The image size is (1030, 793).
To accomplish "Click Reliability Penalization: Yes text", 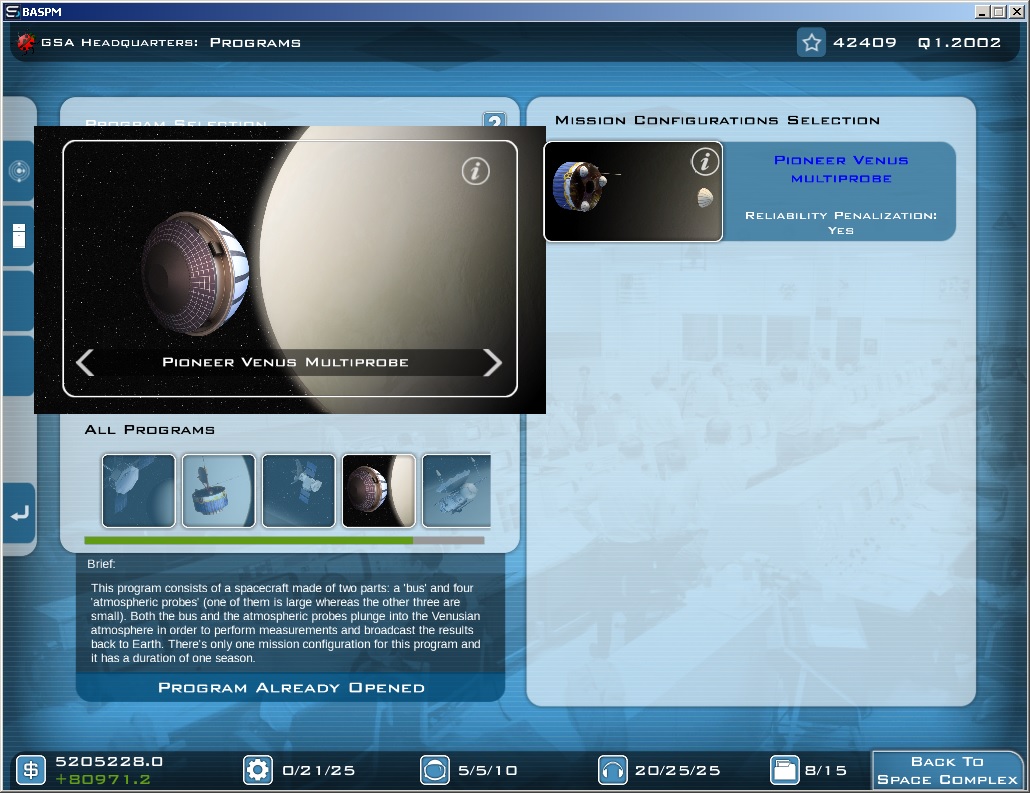I will click(x=841, y=223).
